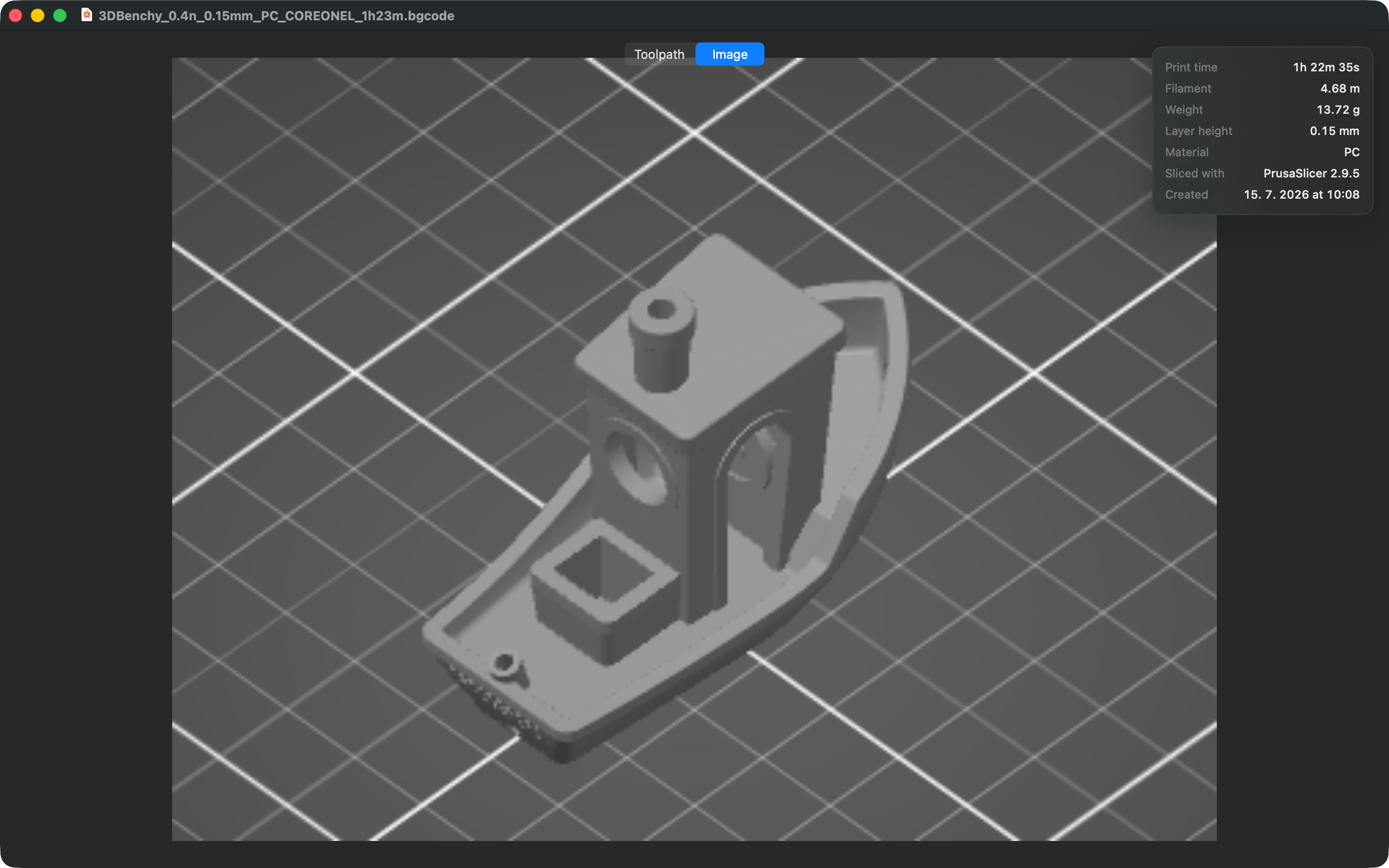The height and width of the screenshot is (868, 1389).
Task: Zoom the window with the green button
Action: point(60,15)
